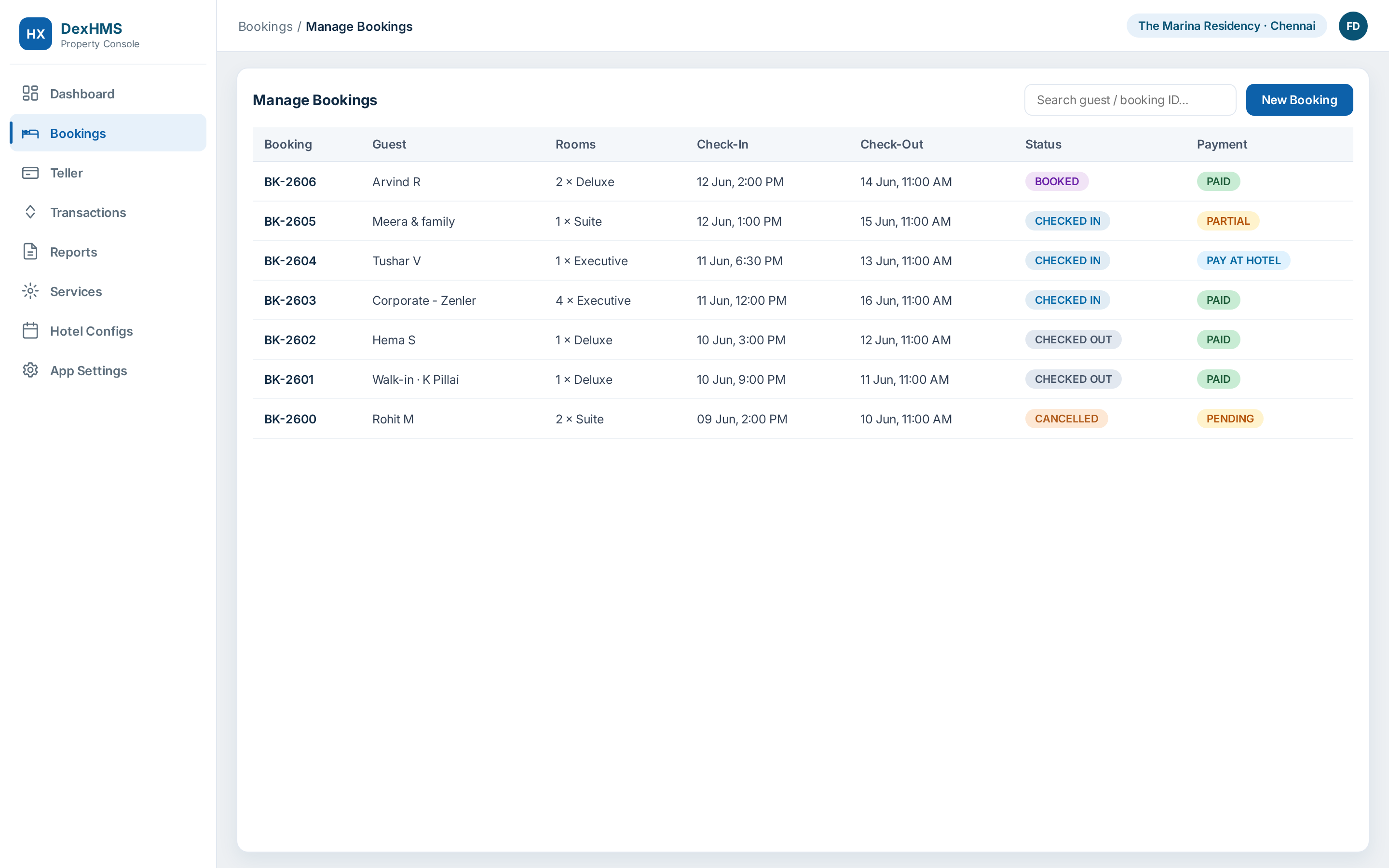Screen dimensions: 1389x868
Task: Click CHECKED IN badge for BK-2605
Action: [x=1068, y=221]
